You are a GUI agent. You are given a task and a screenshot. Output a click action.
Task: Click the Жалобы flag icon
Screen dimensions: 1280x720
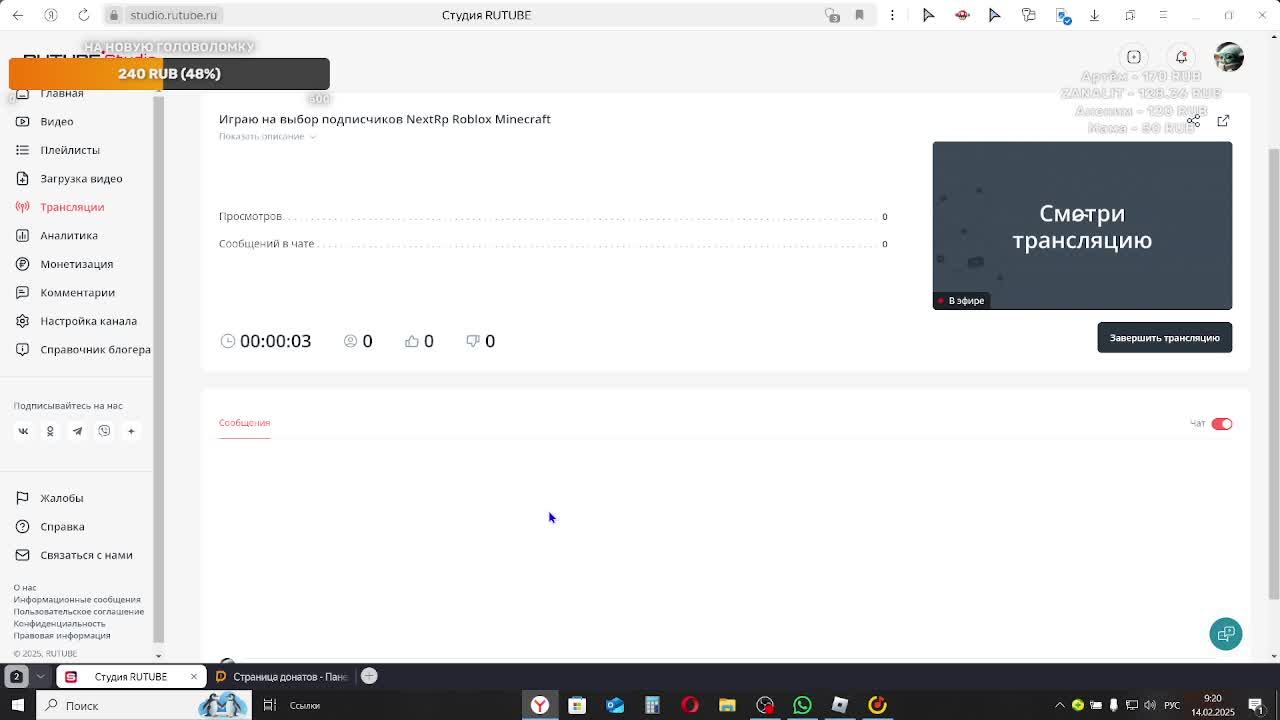pyautogui.click(x=22, y=498)
